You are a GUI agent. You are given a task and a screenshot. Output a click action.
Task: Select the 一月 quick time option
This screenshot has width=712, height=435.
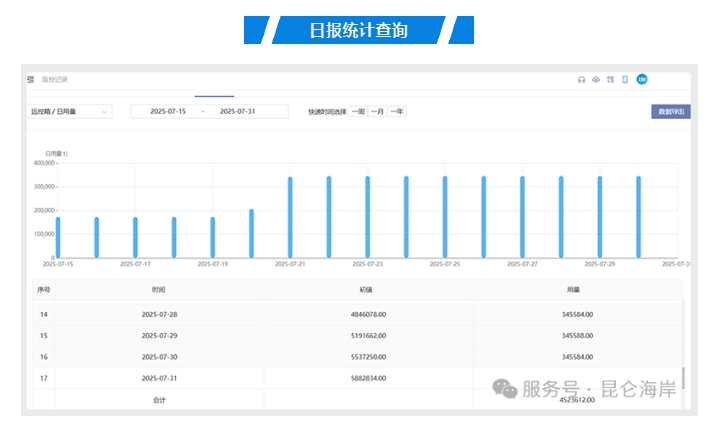pyautogui.click(x=378, y=111)
